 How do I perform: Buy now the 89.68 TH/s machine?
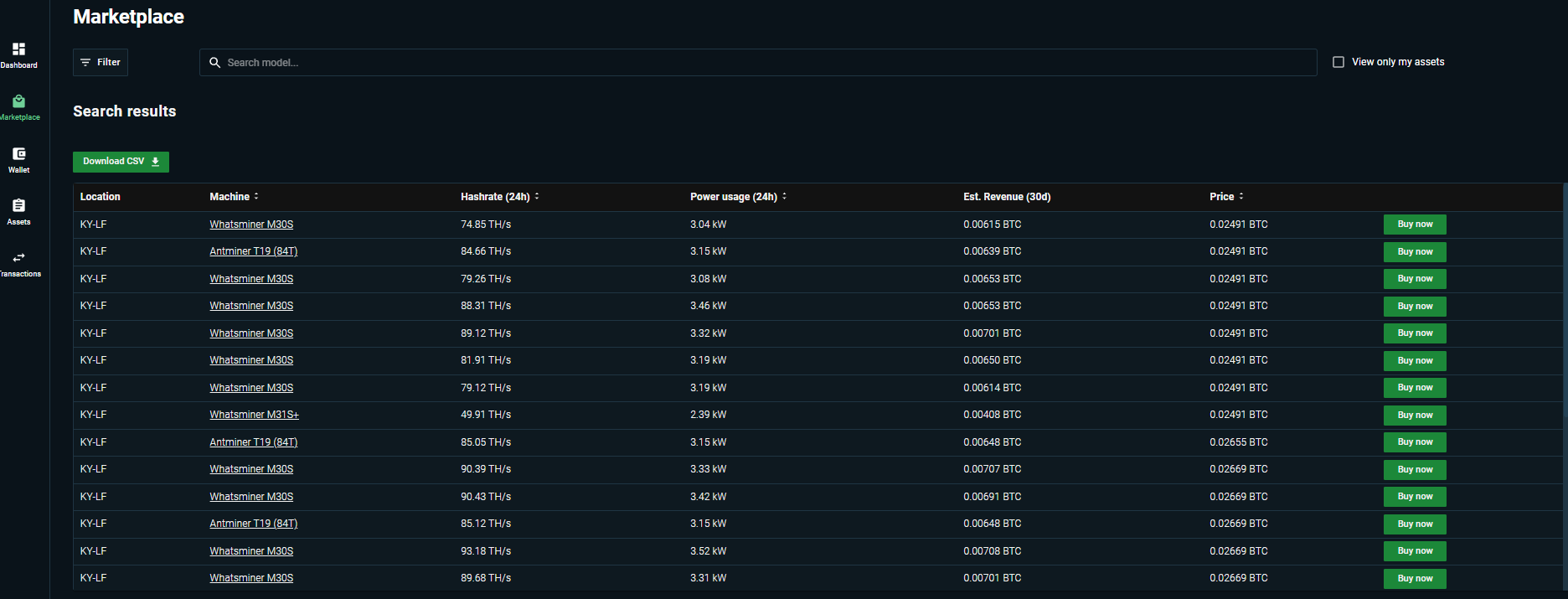(x=1415, y=579)
